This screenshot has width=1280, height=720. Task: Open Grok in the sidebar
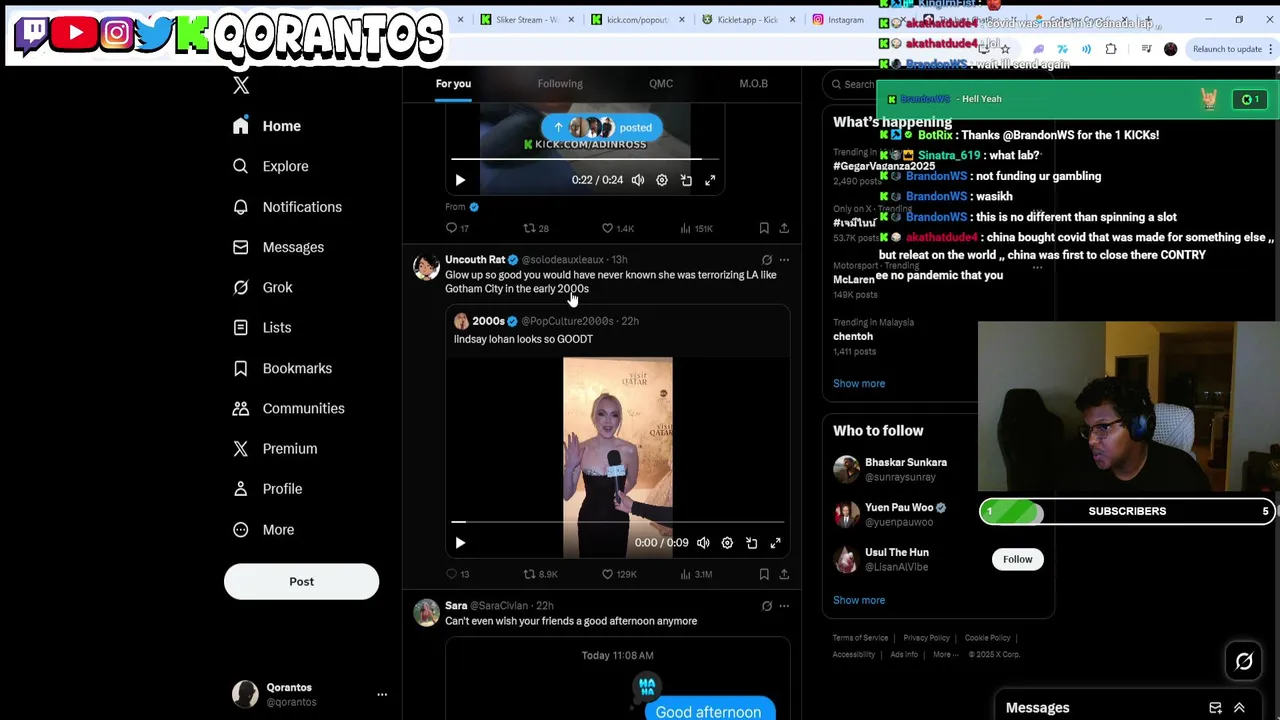(262, 287)
